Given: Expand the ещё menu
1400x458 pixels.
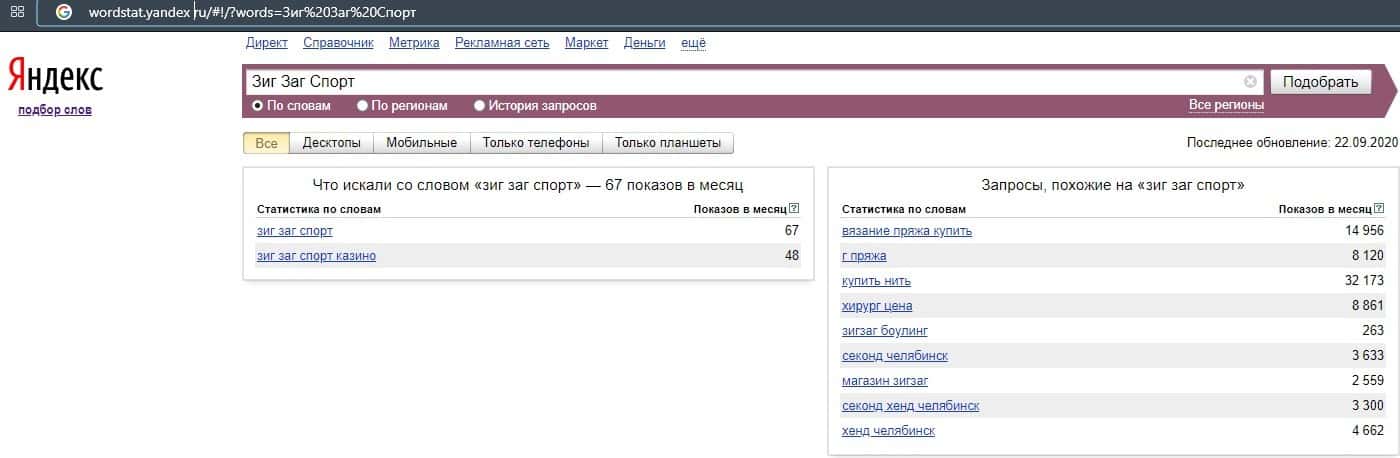Looking at the screenshot, I should coord(693,43).
